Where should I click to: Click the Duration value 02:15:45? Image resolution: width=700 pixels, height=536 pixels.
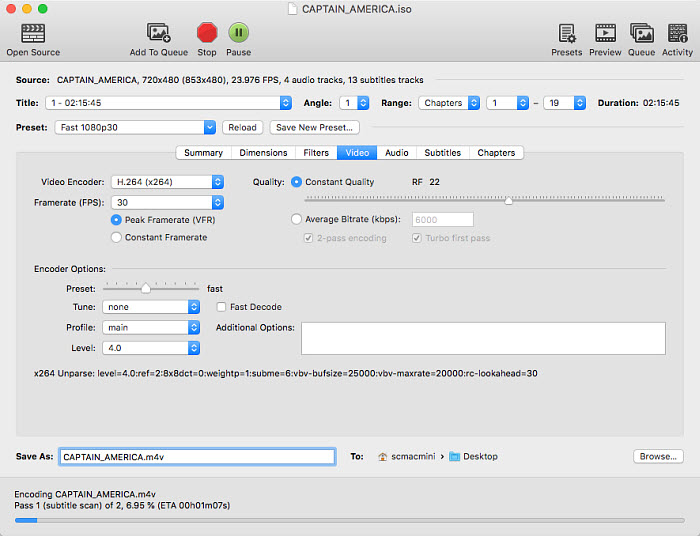coord(661,103)
